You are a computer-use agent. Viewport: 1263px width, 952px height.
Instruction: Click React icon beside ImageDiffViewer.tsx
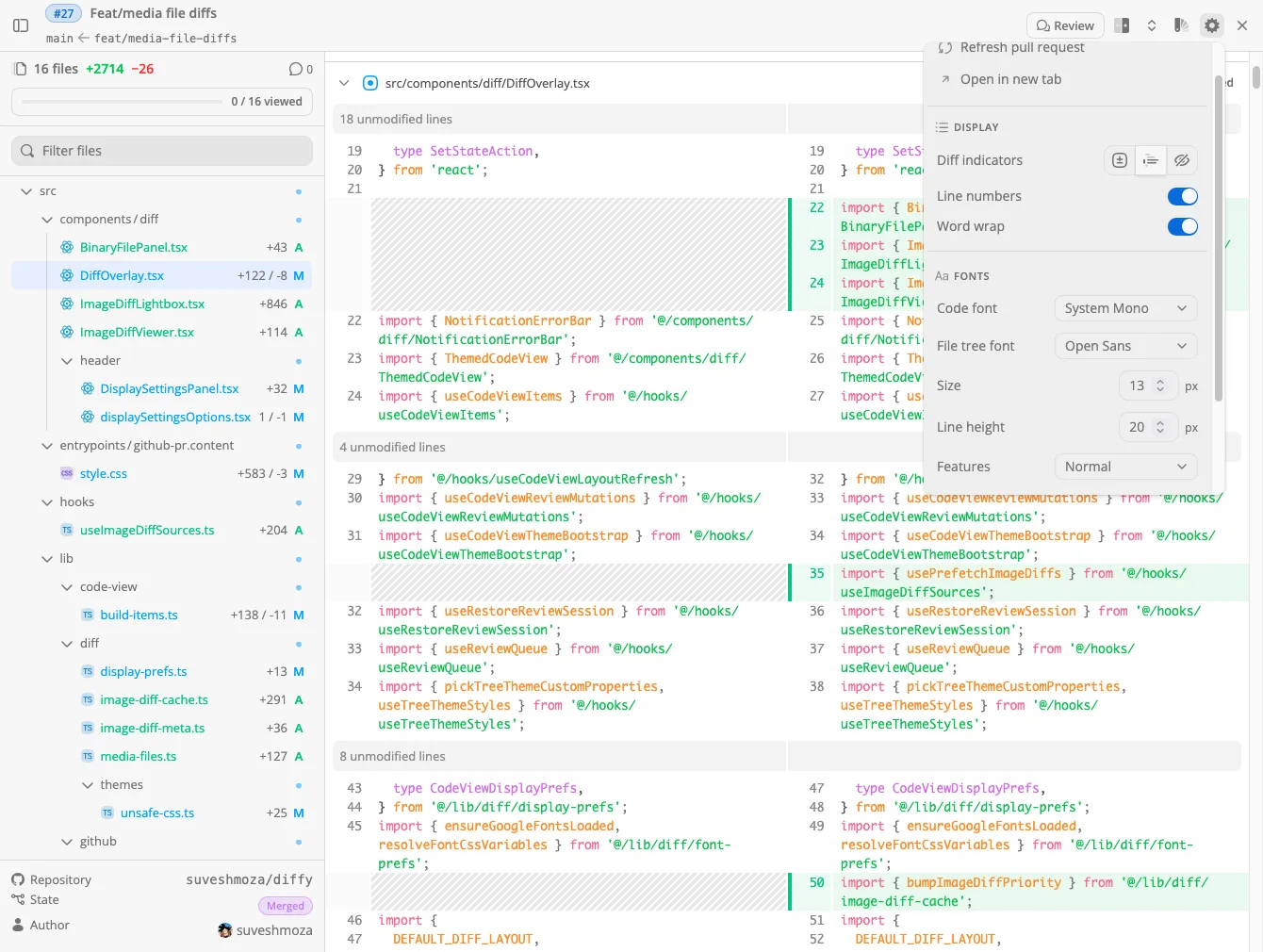[67, 332]
